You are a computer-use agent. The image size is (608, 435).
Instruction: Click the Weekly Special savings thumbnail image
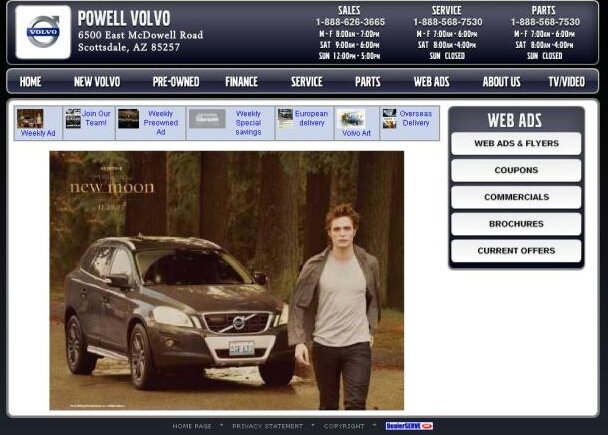tap(207, 118)
